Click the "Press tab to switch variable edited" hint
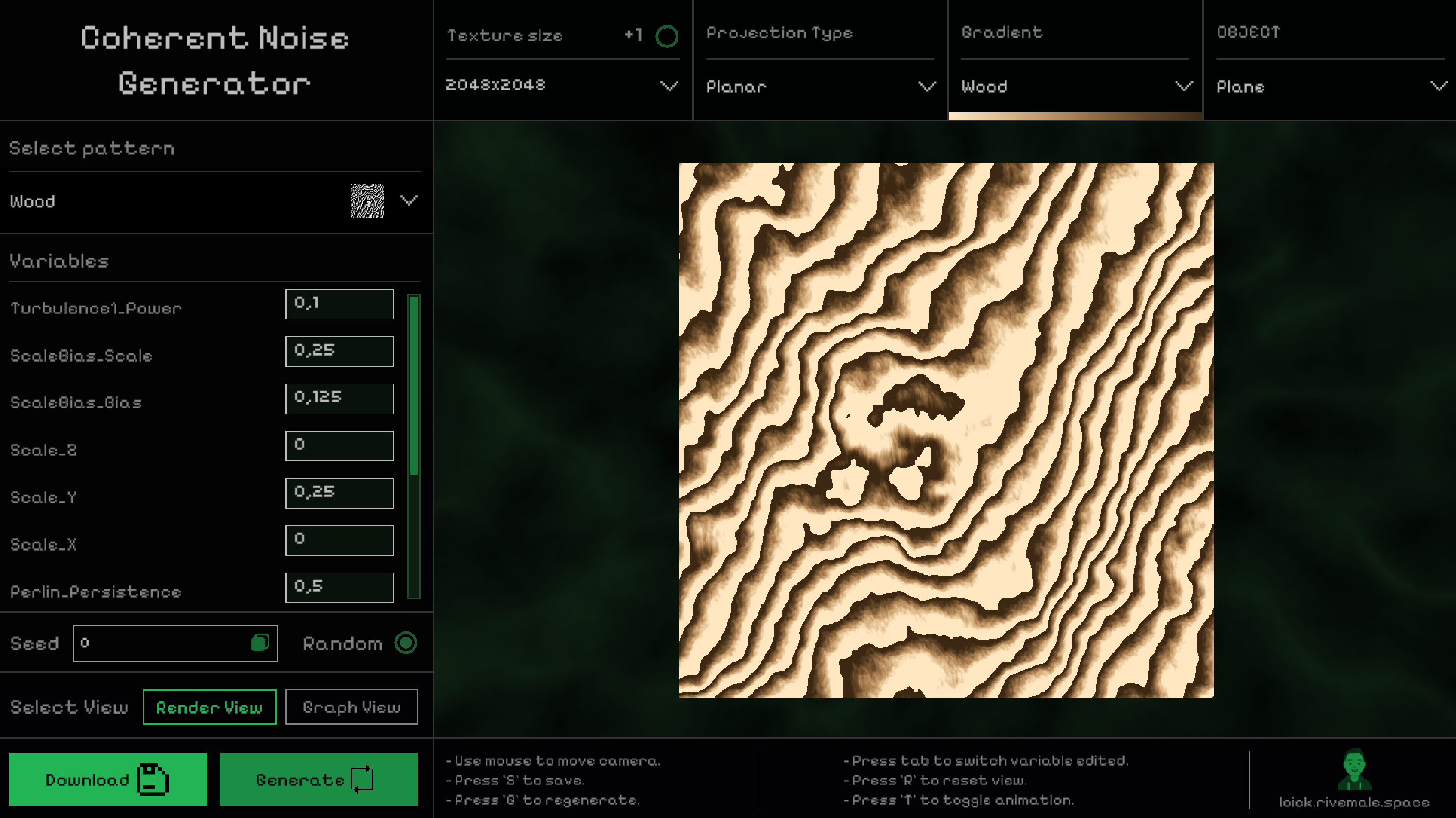This screenshot has width=1456, height=818. tap(986, 761)
